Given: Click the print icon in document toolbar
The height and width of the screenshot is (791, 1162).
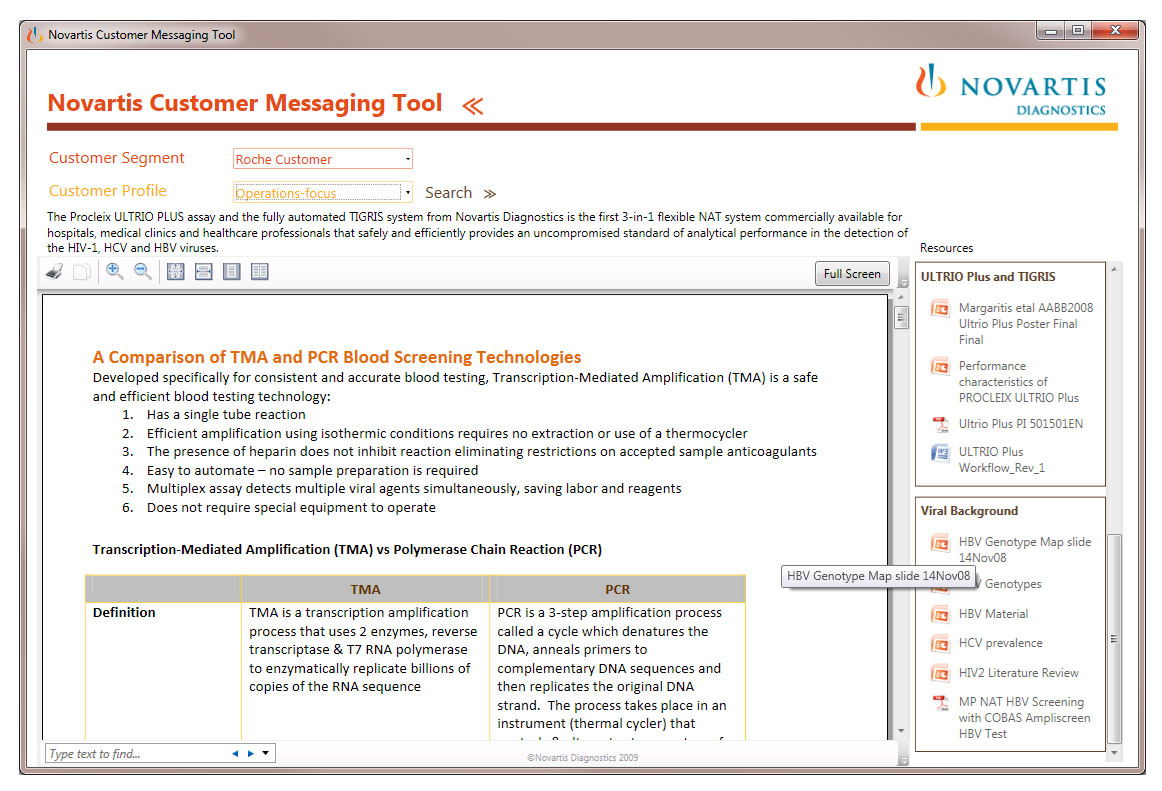Looking at the screenshot, I should [x=54, y=272].
